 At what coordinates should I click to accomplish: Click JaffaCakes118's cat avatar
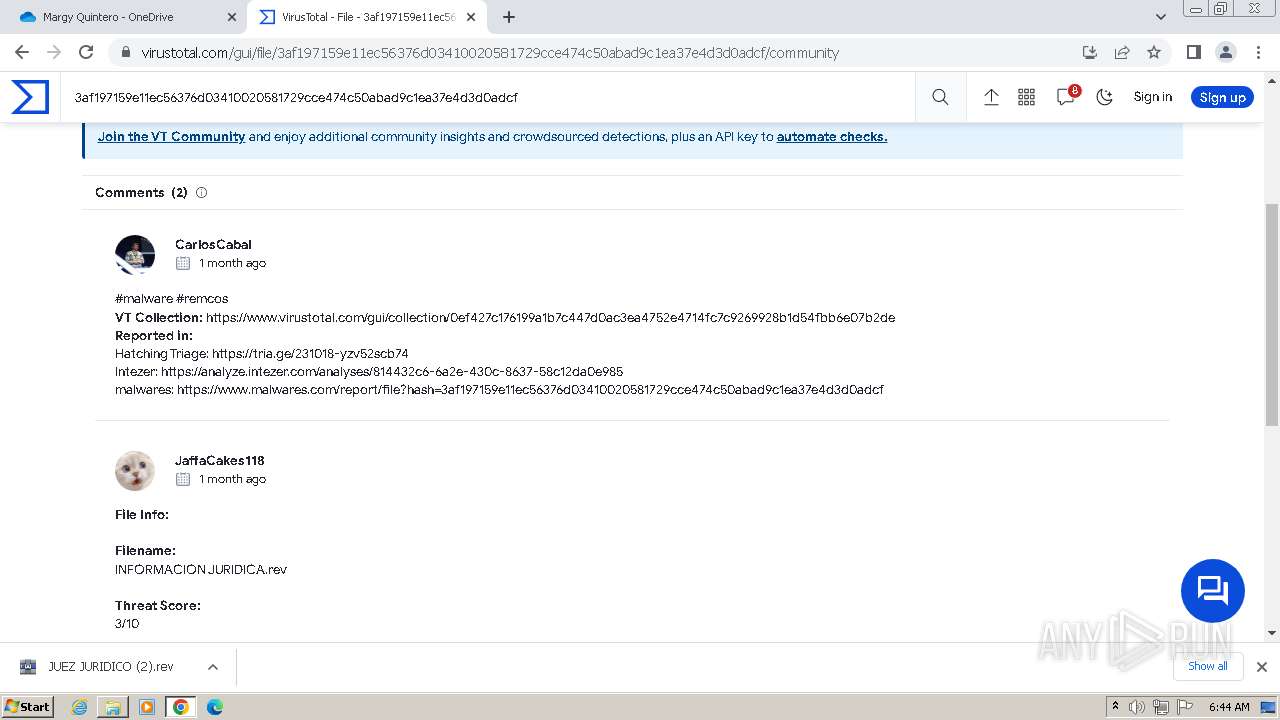(x=135, y=471)
